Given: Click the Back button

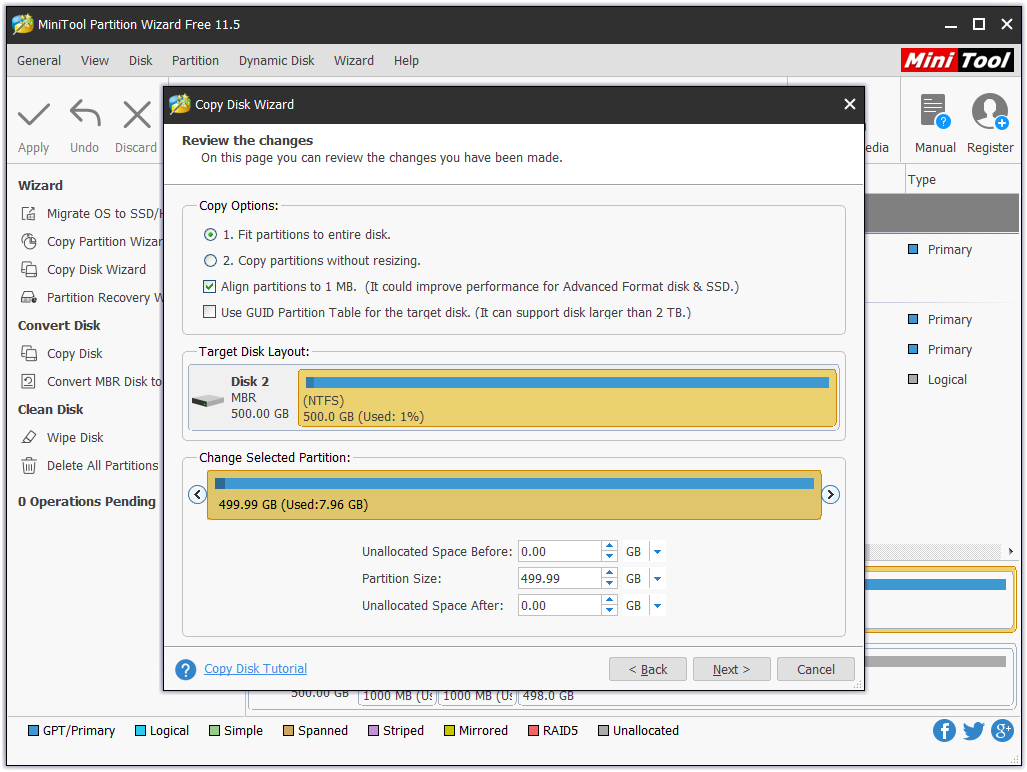Looking at the screenshot, I should pyautogui.click(x=648, y=669).
